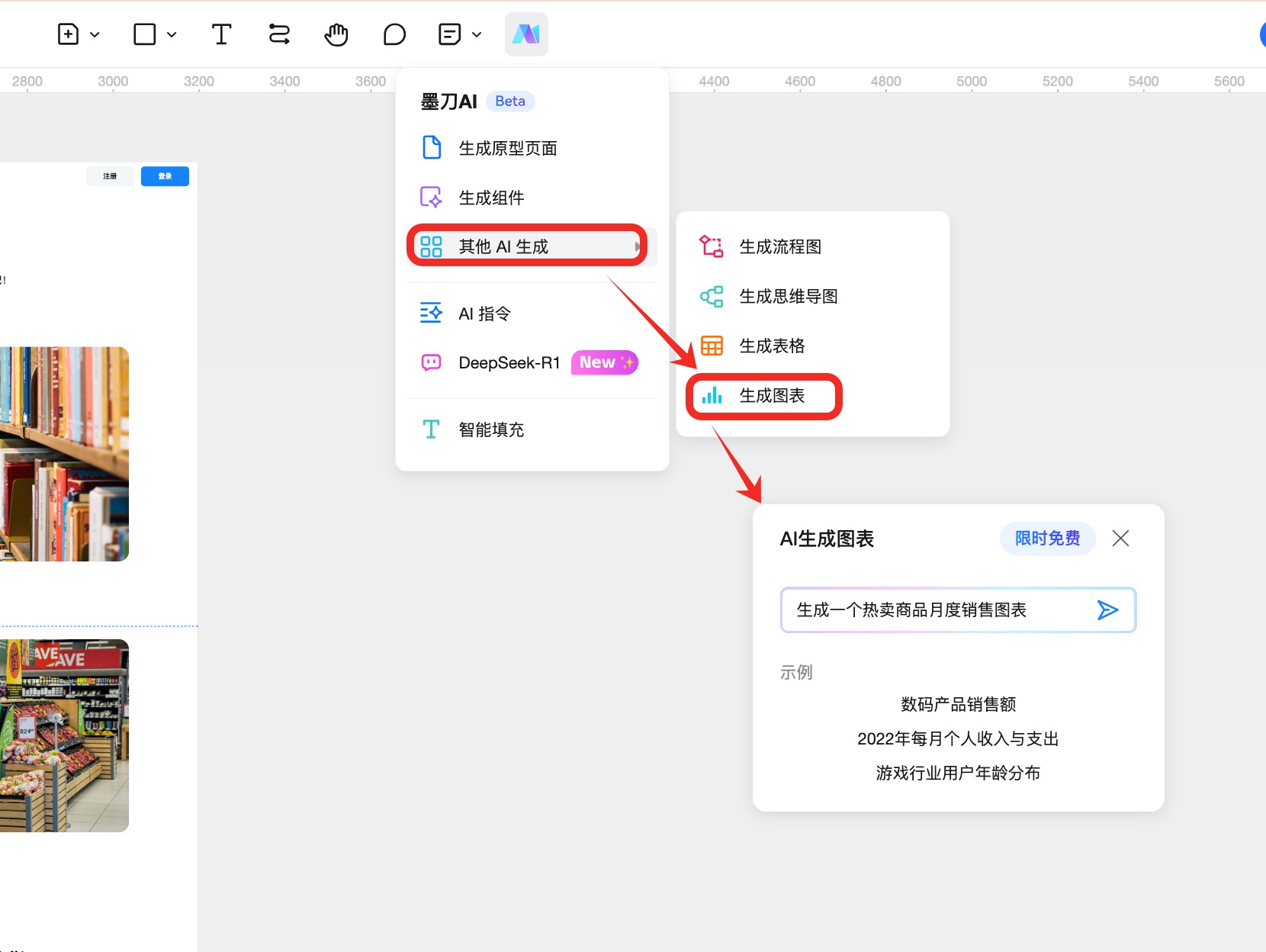Click the blue 登录 button on canvas
The image size is (1266, 952).
(x=165, y=176)
